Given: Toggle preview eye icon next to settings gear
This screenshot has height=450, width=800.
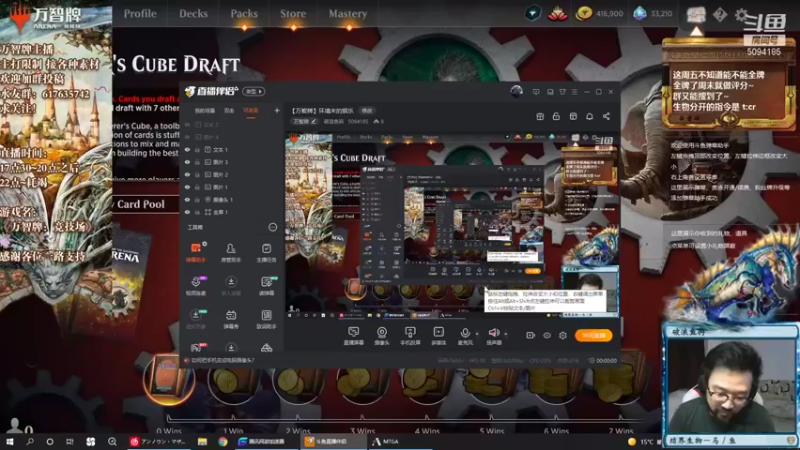Looking at the screenshot, I should point(547,335).
